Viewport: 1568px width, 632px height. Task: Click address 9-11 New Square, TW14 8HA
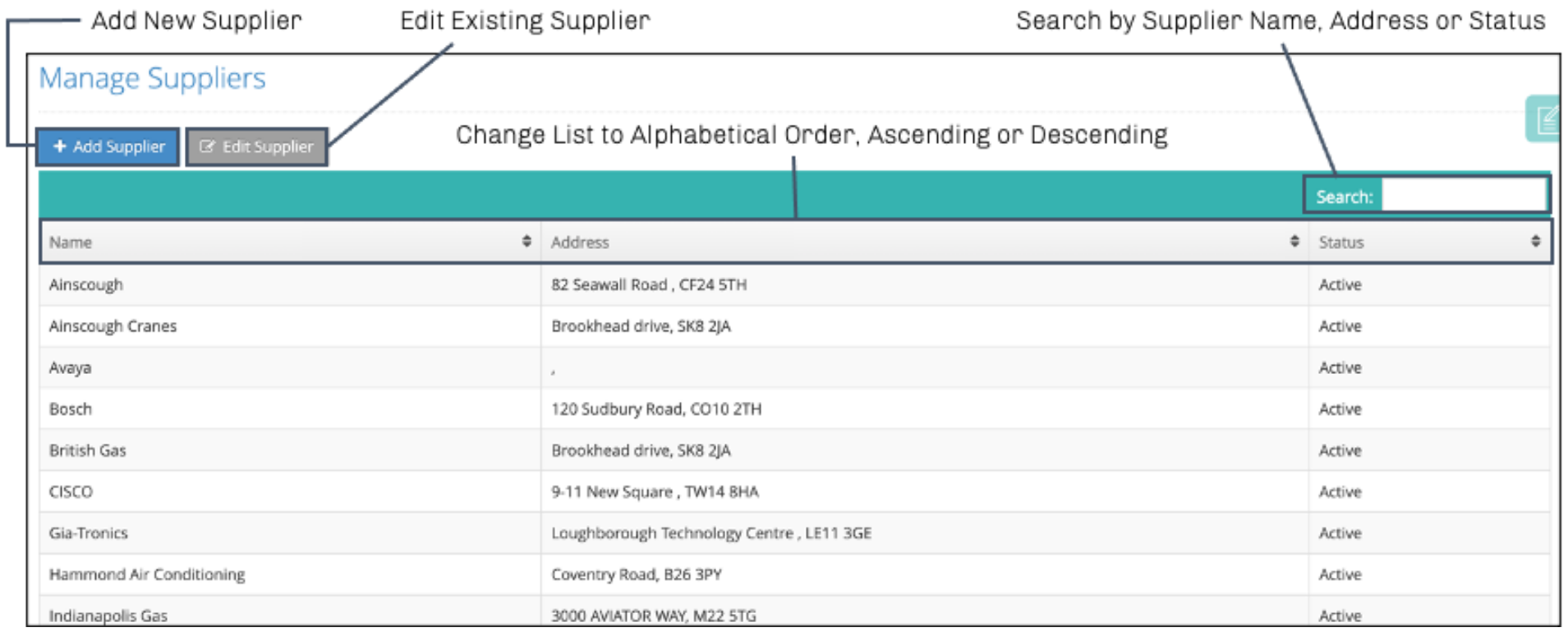655,491
